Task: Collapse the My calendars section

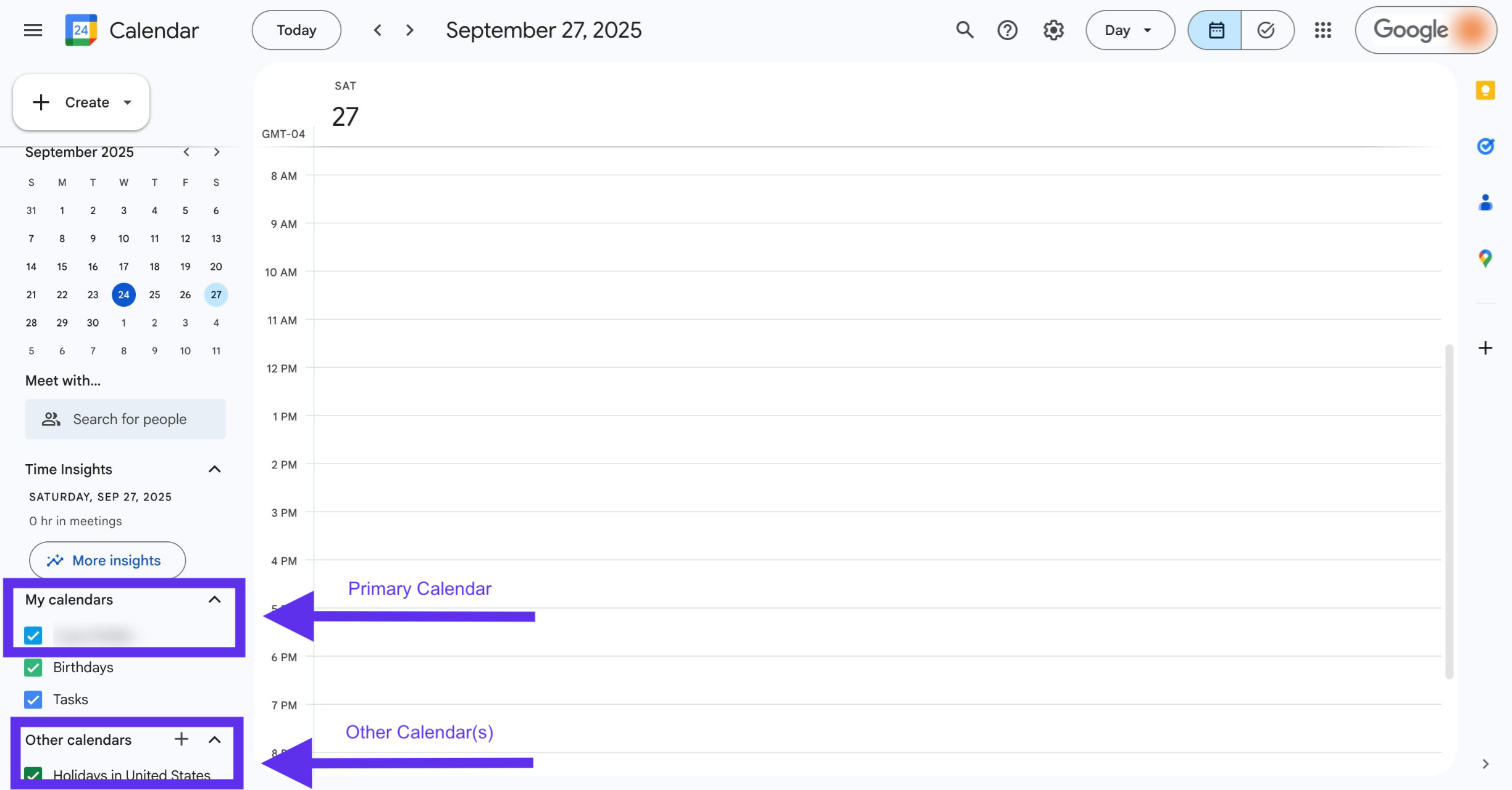Action: (x=214, y=599)
